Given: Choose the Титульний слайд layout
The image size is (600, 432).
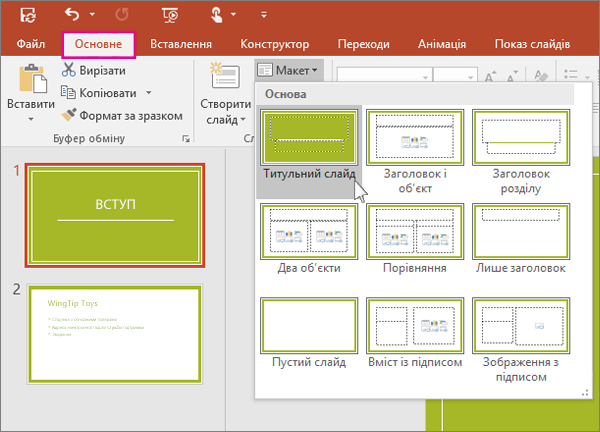Looking at the screenshot, I should pos(309,136).
